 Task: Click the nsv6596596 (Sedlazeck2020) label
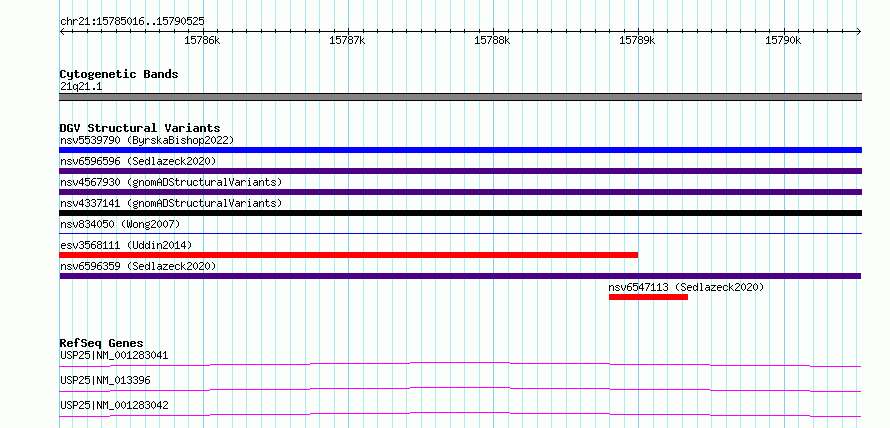[x=138, y=161]
